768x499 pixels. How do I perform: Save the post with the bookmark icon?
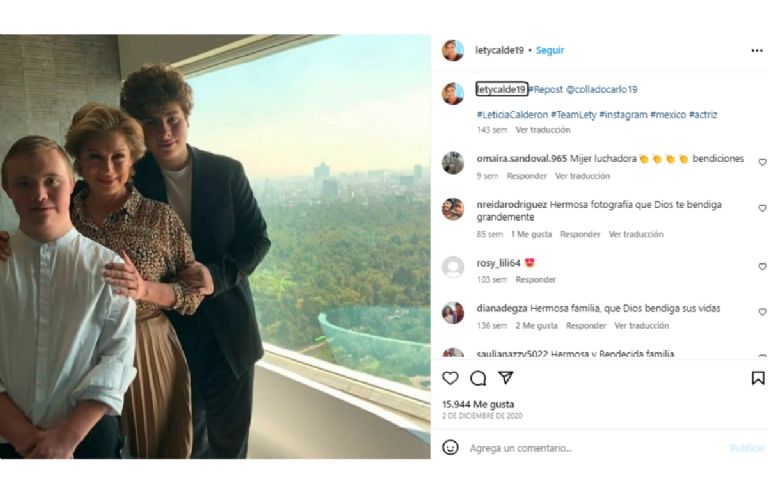point(758,378)
